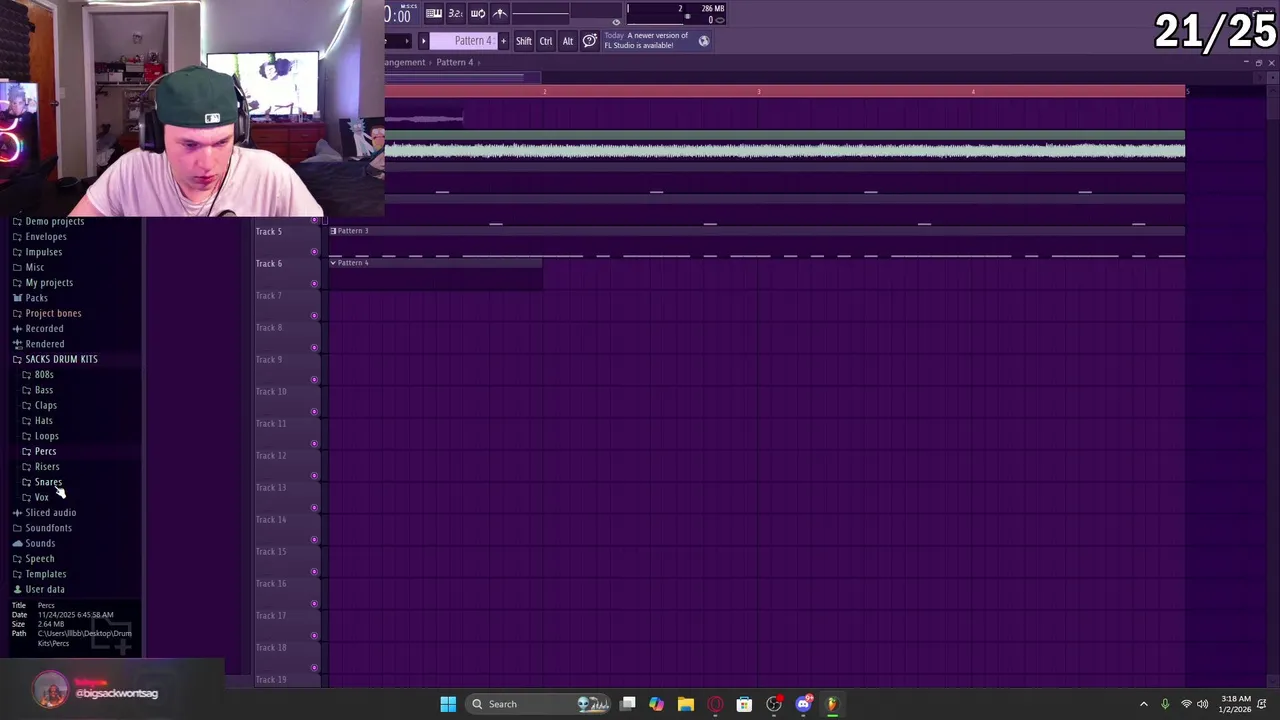Image resolution: width=1280 pixels, height=720 pixels.
Task: Open Task View from the taskbar
Action: (x=627, y=704)
